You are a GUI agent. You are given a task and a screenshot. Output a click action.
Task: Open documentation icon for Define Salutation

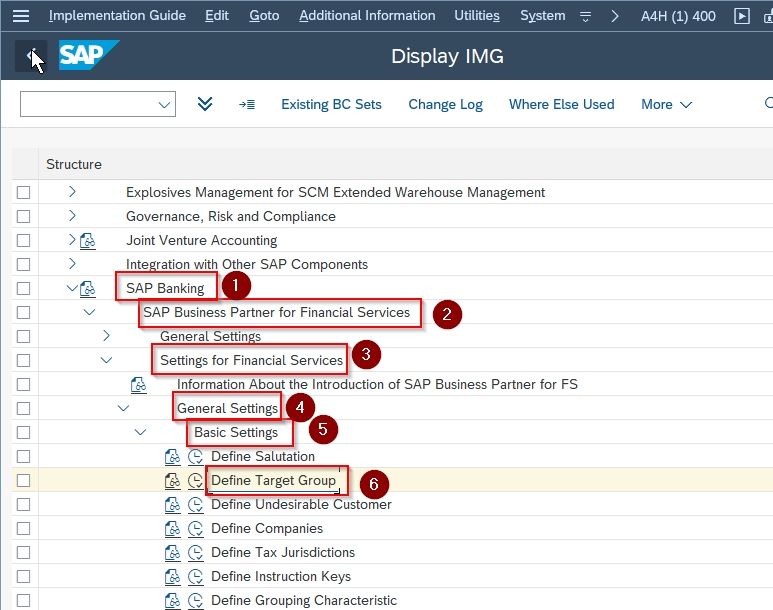pyautogui.click(x=173, y=457)
